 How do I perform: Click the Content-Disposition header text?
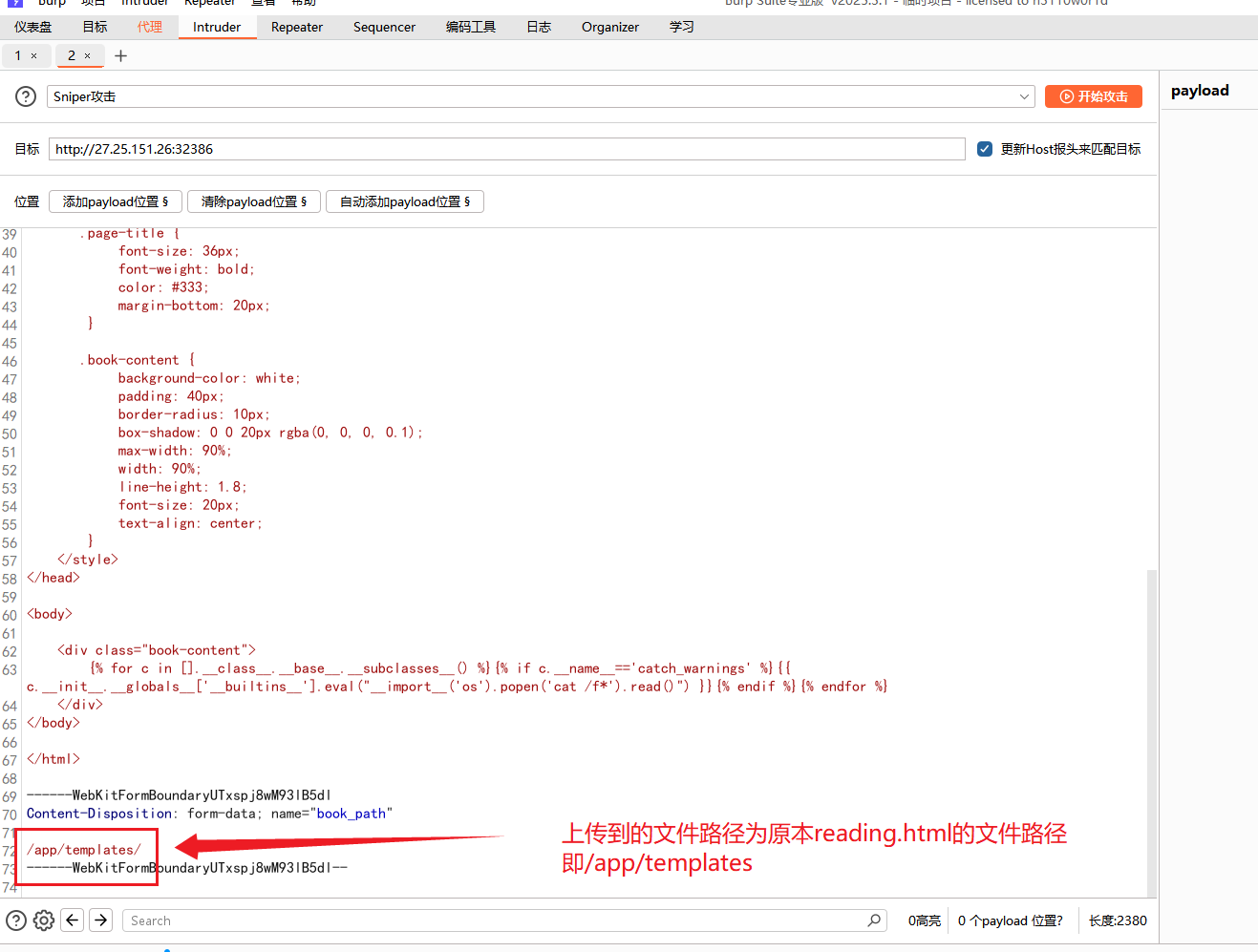[x=99, y=814]
